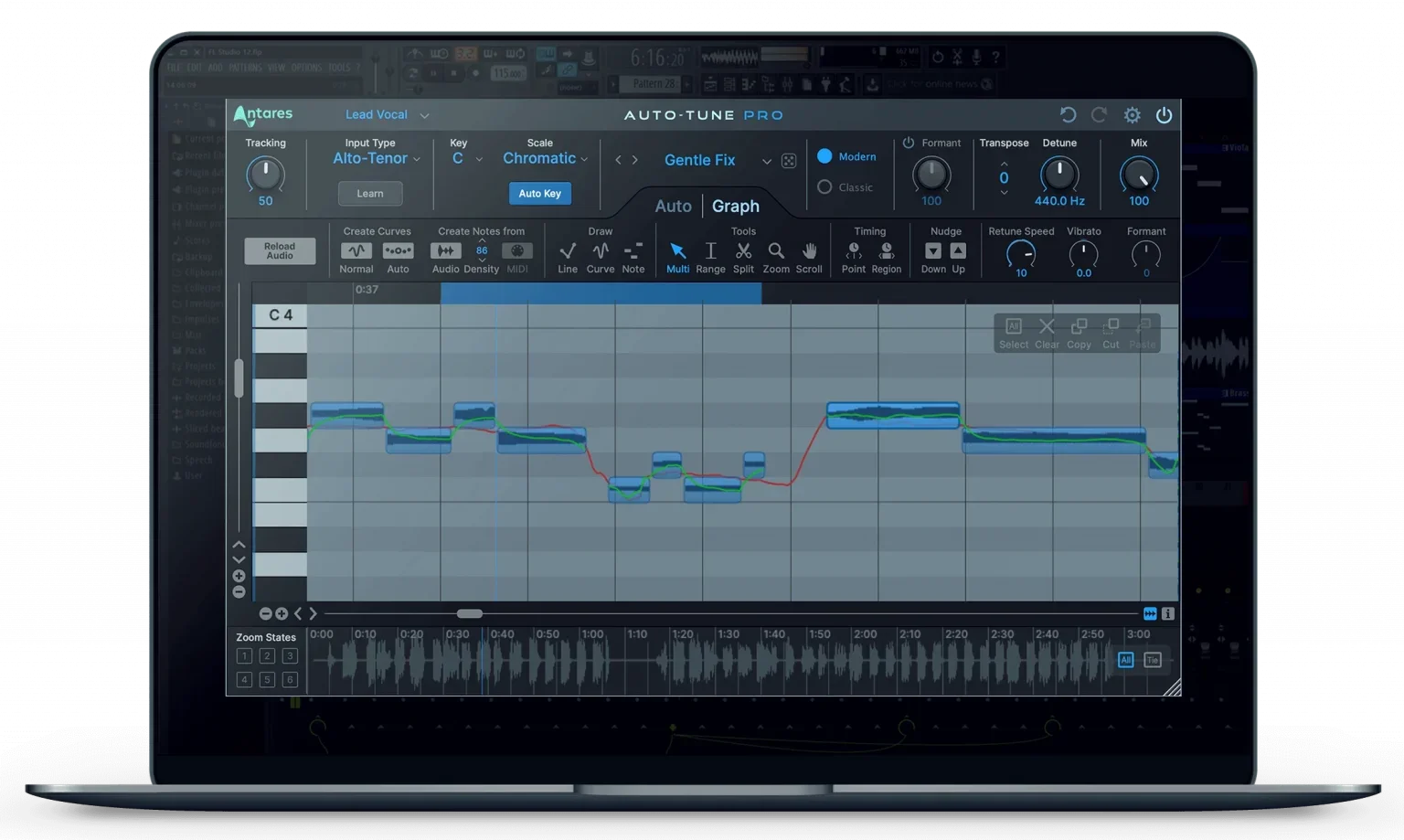
Task: Switch to the Auto tab
Action: pyautogui.click(x=673, y=207)
